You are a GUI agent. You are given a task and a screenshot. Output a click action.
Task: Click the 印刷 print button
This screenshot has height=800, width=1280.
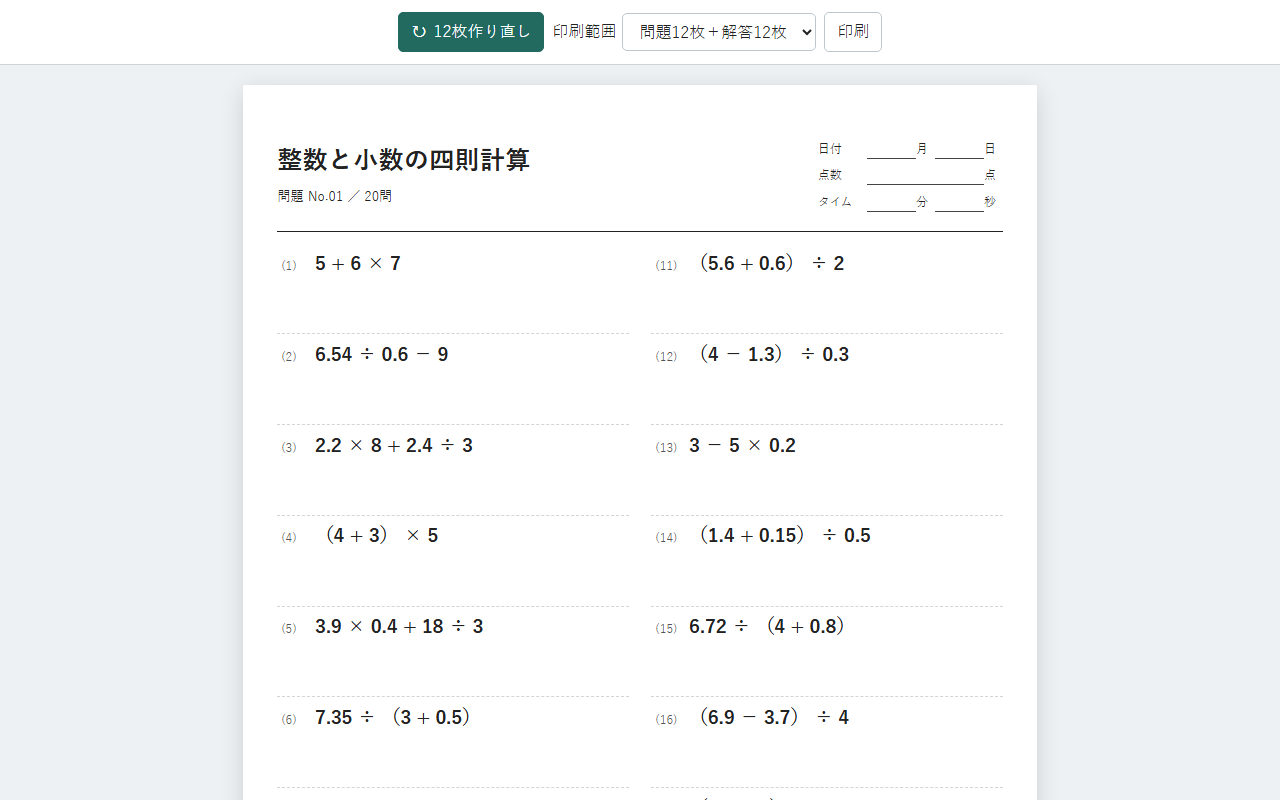click(x=853, y=32)
